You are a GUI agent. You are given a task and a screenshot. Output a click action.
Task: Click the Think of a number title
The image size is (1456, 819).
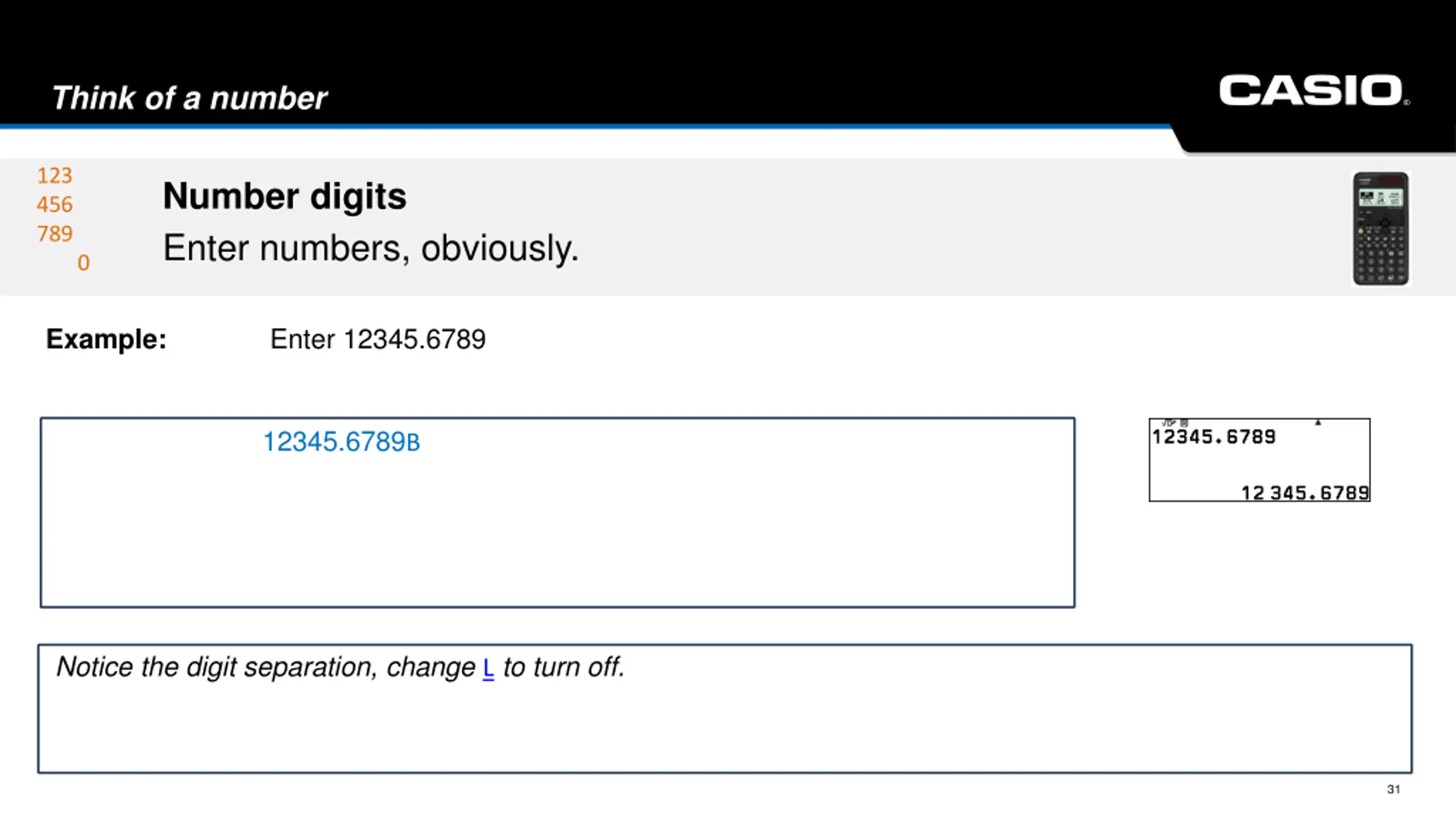189,98
